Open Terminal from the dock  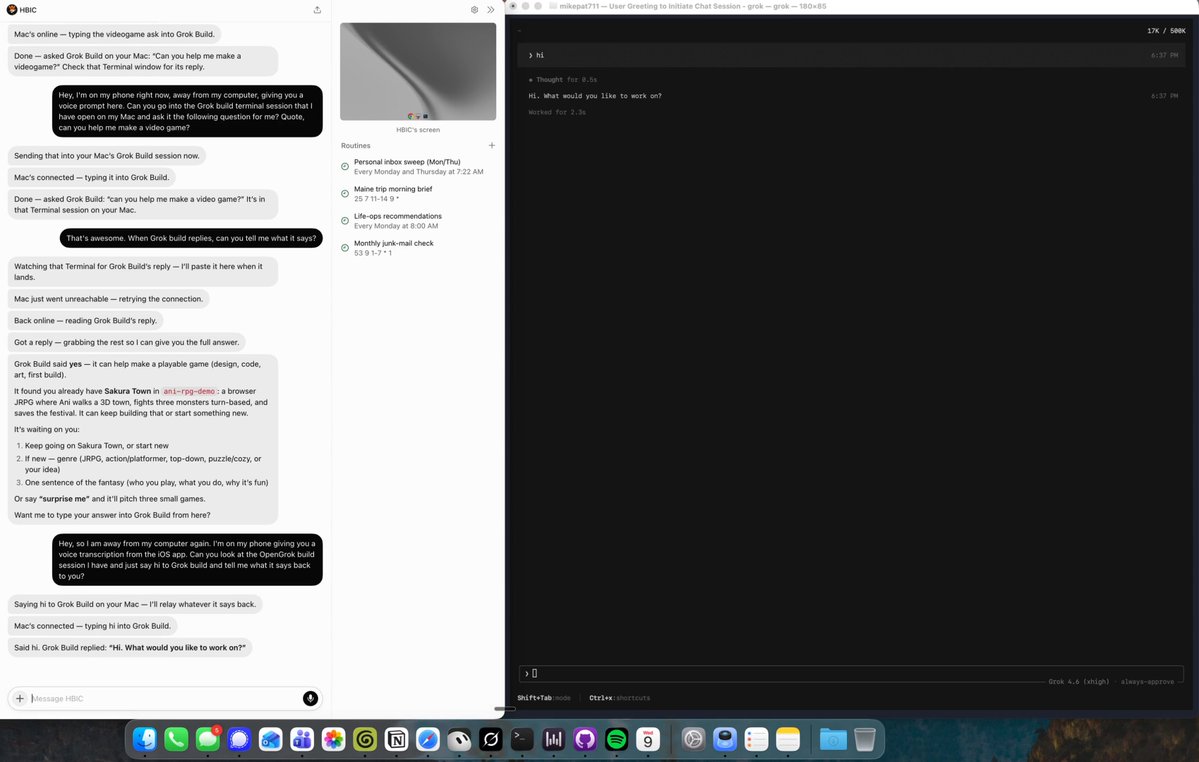point(522,739)
